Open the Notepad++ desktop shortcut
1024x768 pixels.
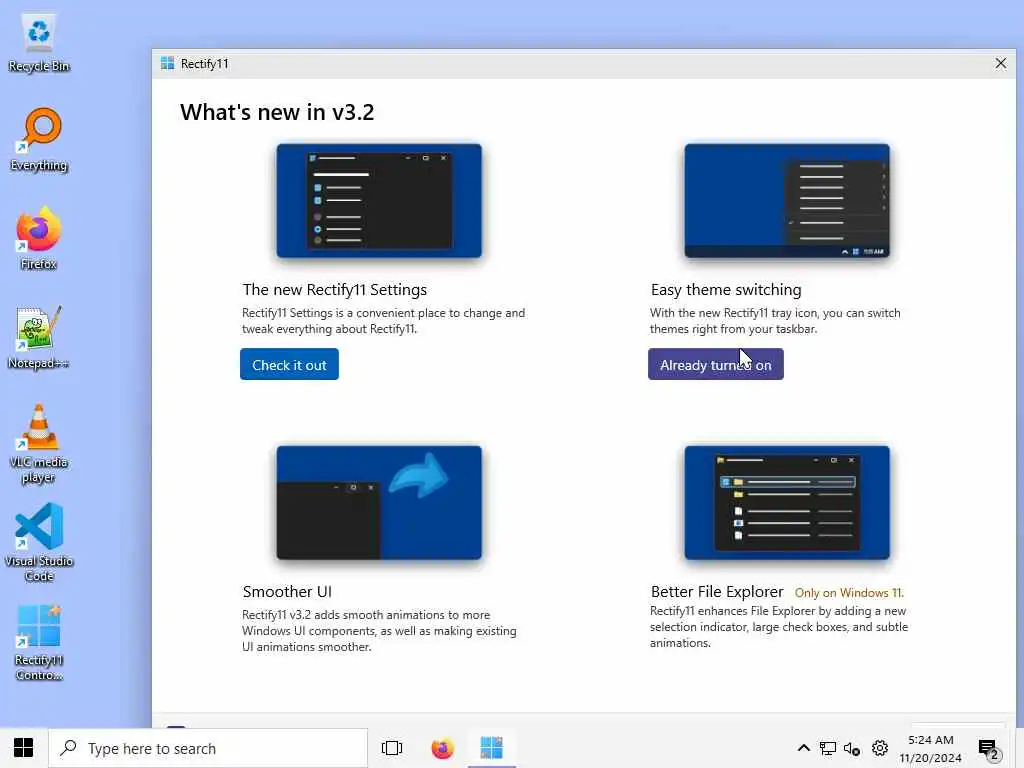click(x=39, y=338)
